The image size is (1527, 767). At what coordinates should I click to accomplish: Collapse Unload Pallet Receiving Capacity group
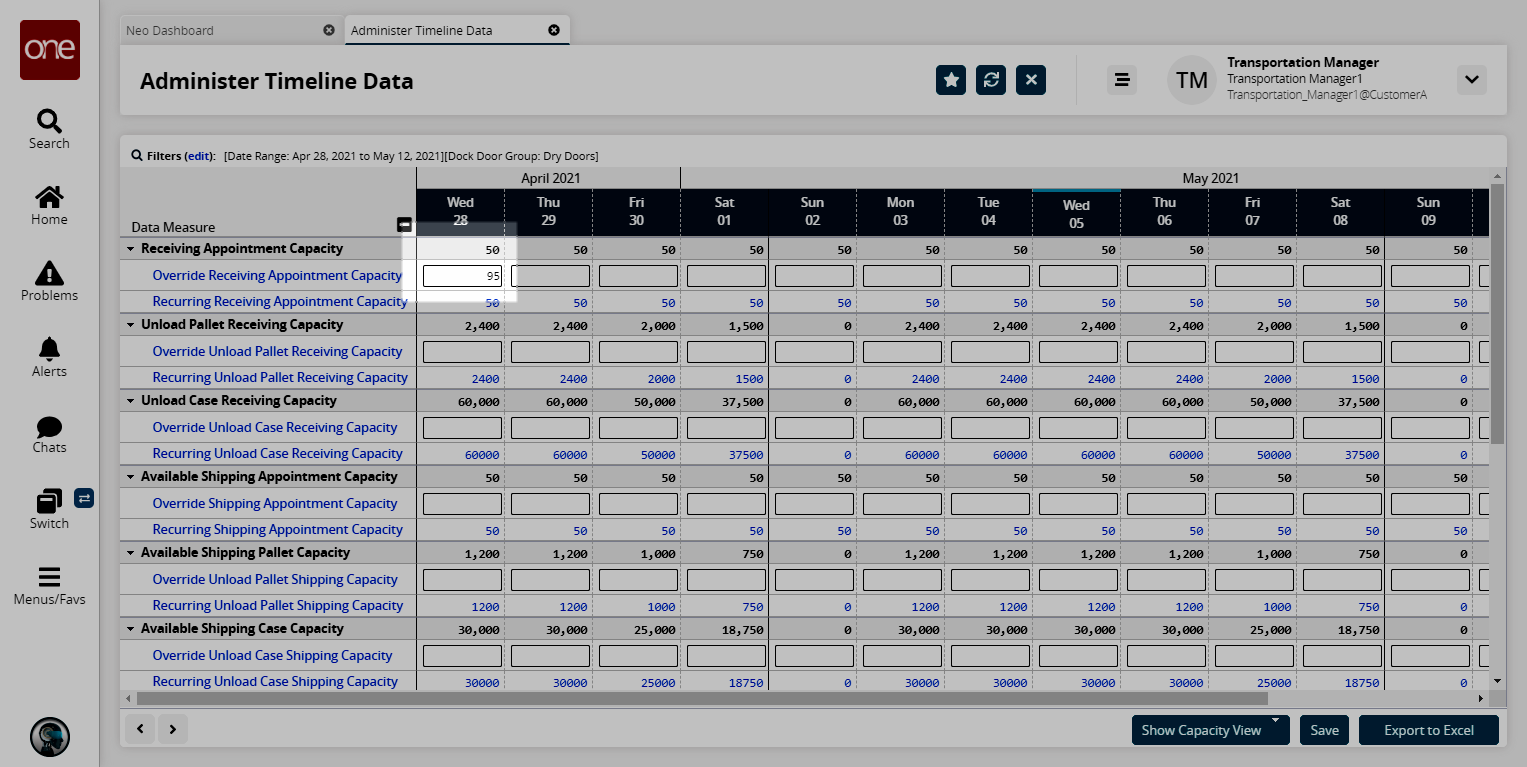click(x=131, y=325)
